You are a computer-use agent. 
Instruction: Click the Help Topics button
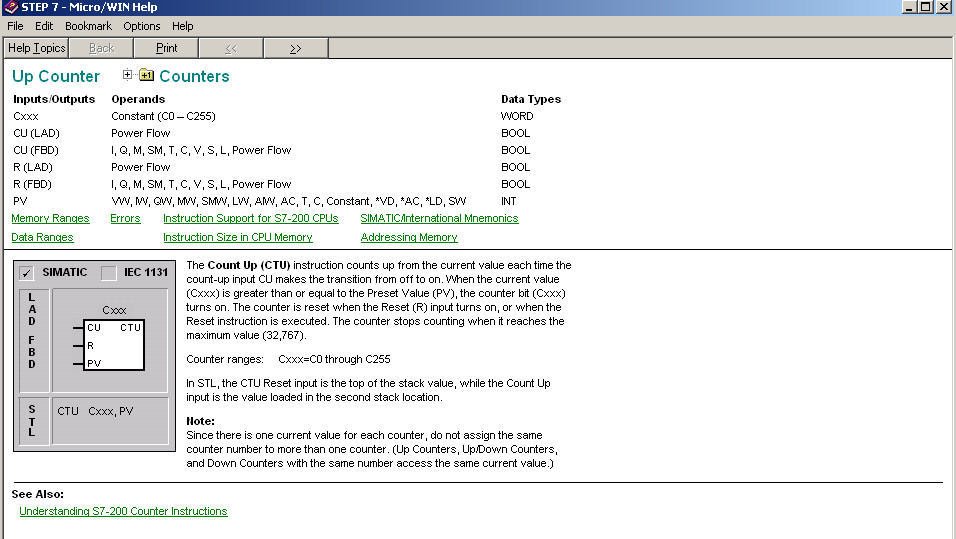[37, 48]
